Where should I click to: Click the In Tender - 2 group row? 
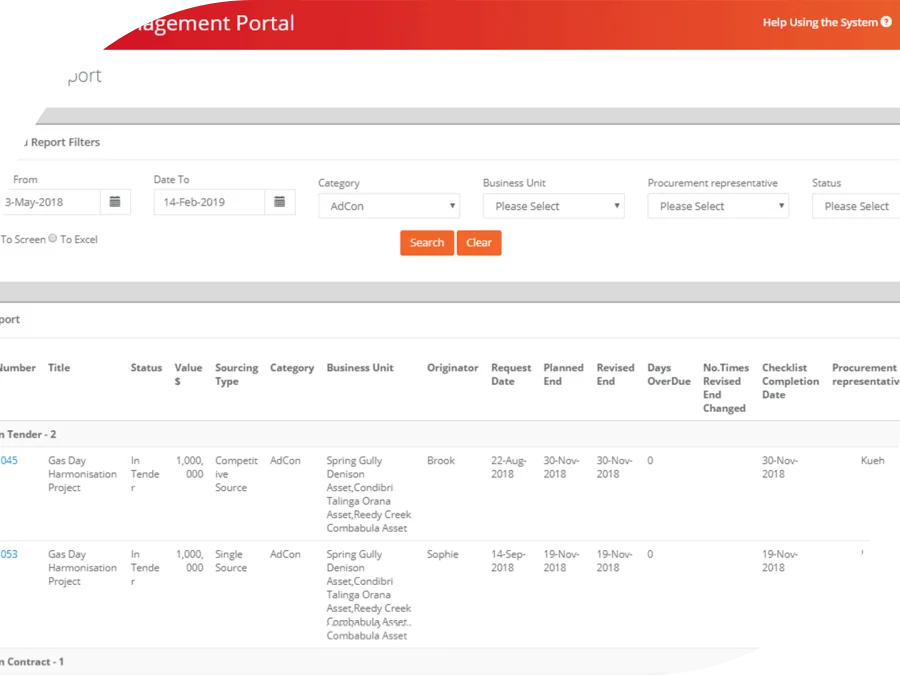[x=450, y=434]
